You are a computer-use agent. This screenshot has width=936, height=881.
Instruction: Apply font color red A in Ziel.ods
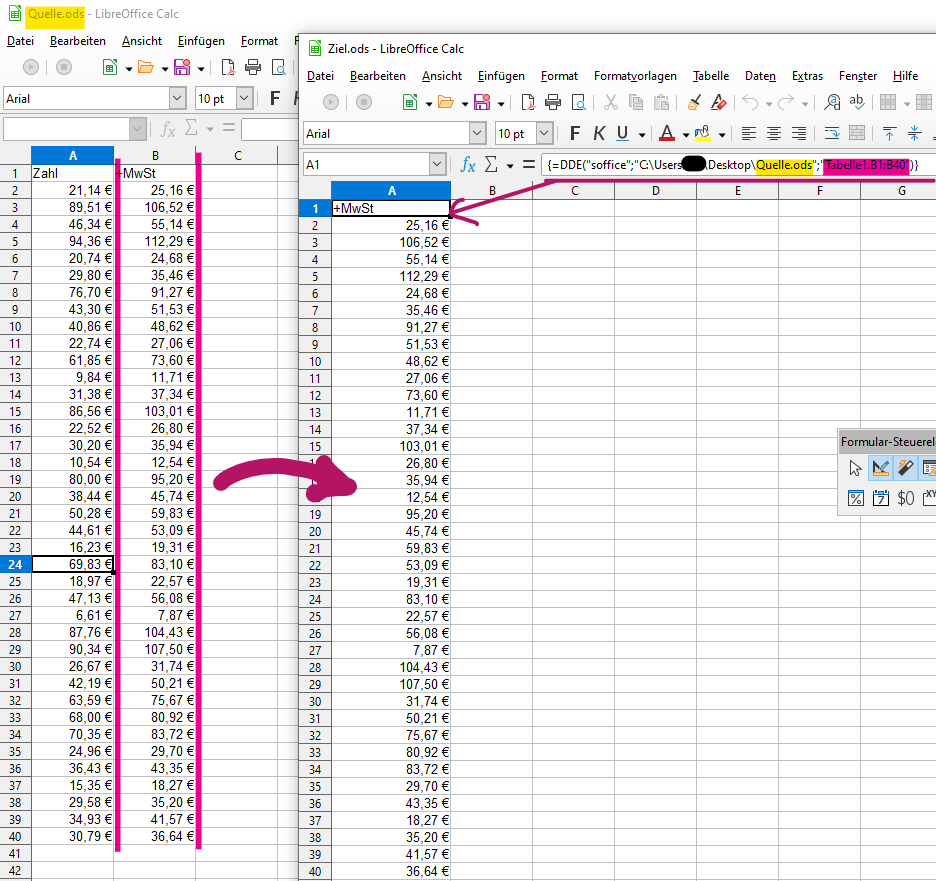click(x=667, y=134)
